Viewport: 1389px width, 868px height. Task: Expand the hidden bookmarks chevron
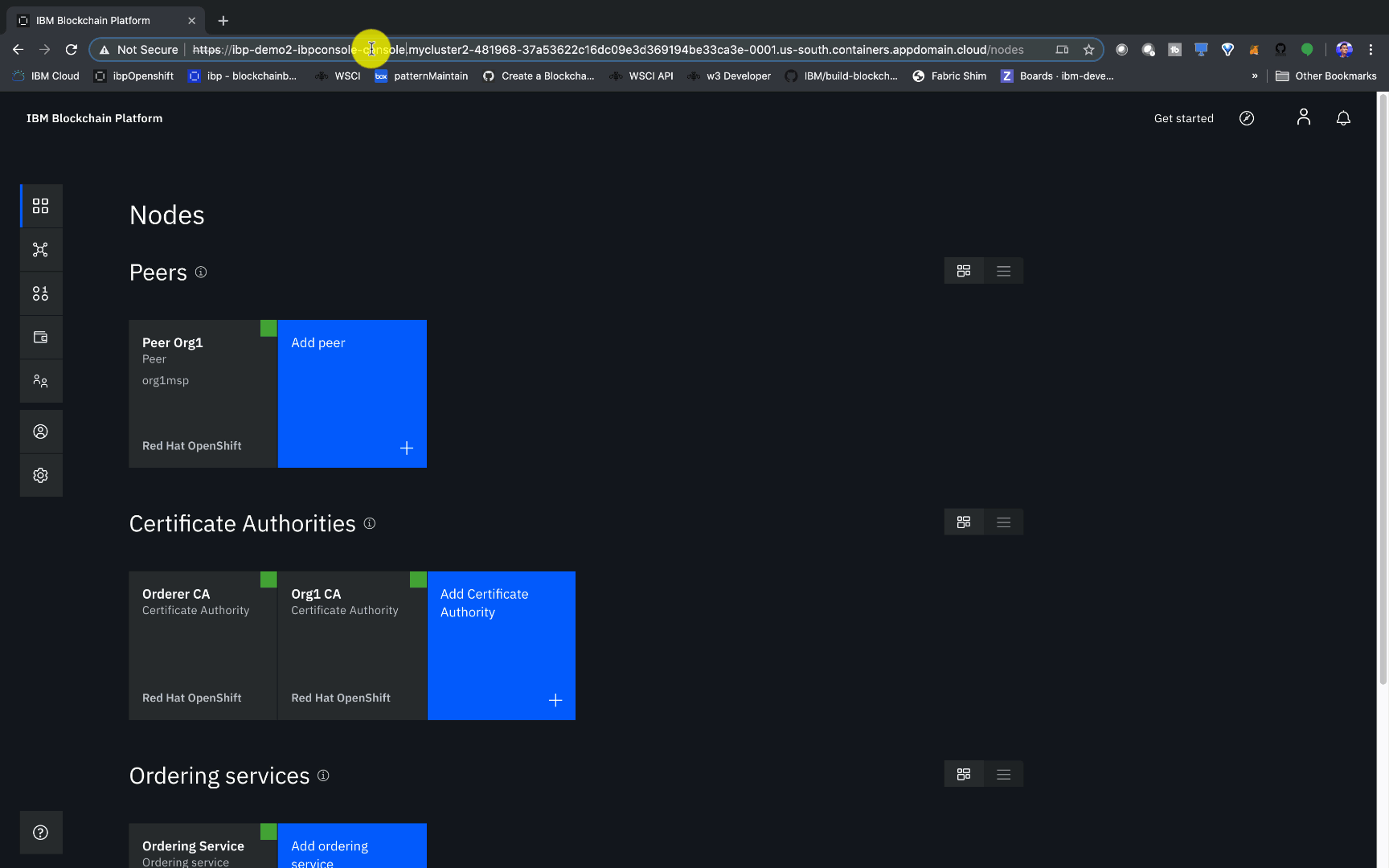click(x=1255, y=76)
